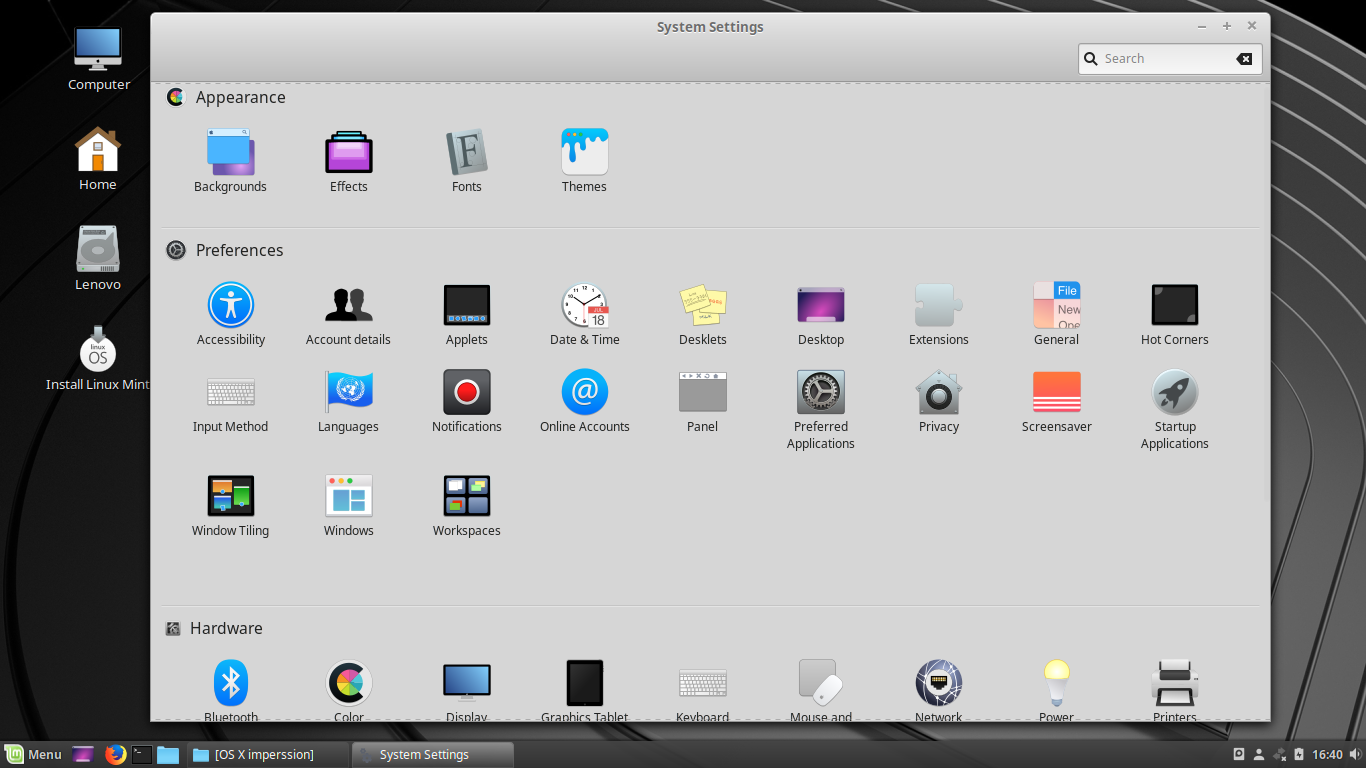Clear the search field text
Viewport: 1366px width, 768px height.
tap(1244, 59)
